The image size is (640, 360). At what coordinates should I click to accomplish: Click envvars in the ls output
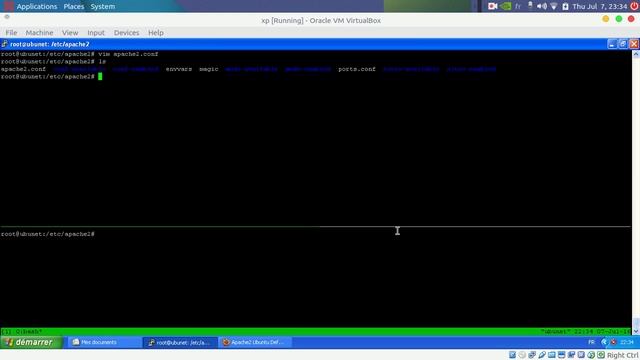pyautogui.click(x=179, y=69)
